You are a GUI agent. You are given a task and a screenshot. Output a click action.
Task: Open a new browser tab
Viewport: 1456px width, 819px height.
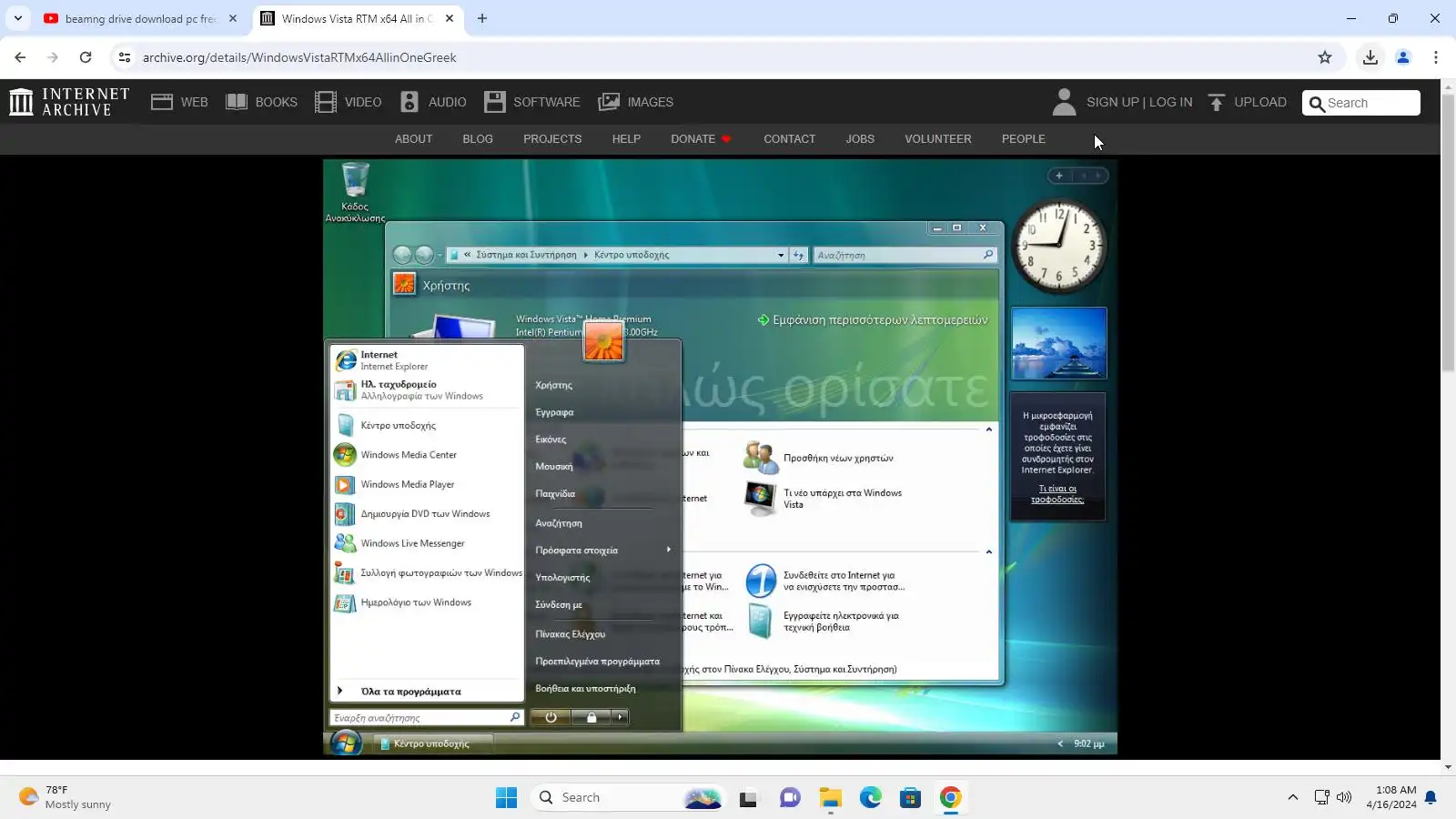[x=482, y=18]
